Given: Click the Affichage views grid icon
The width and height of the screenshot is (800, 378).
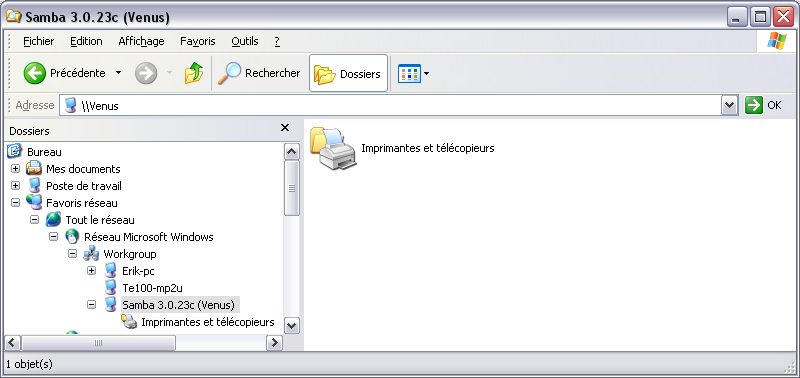Looking at the screenshot, I should [x=409, y=73].
